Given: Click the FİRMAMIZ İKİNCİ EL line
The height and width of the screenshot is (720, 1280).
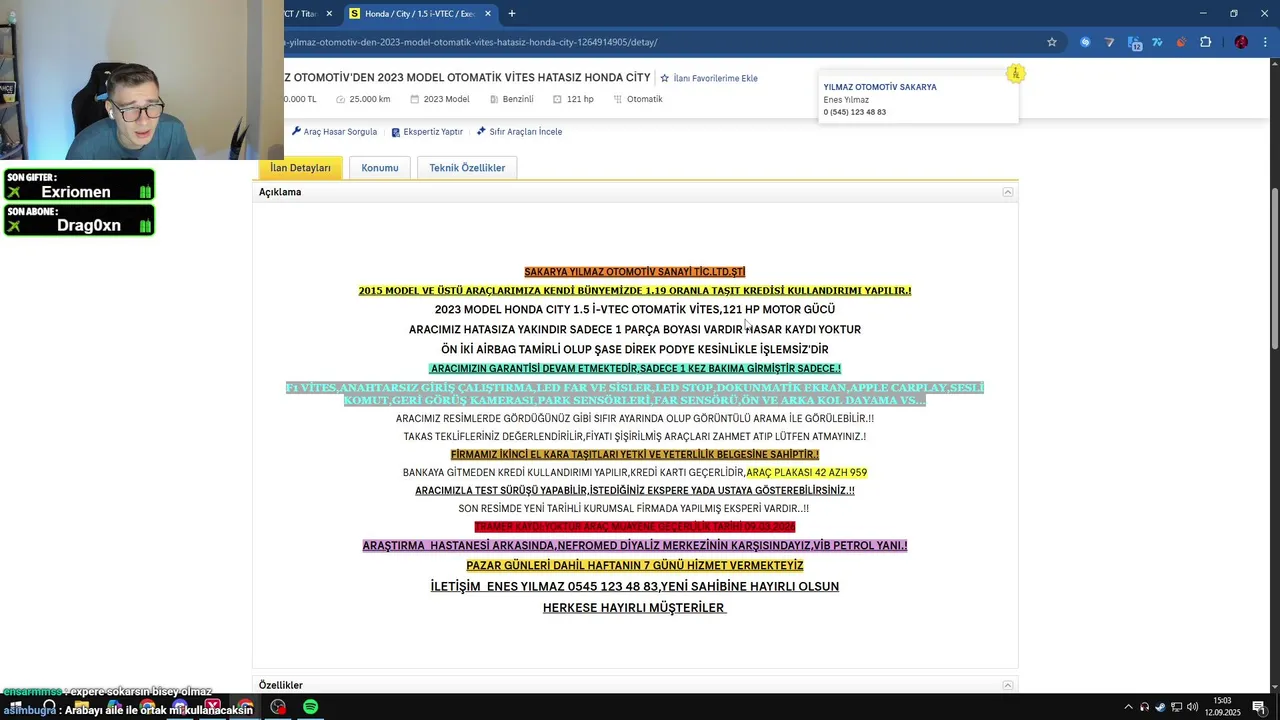Looking at the screenshot, I should (635, 454).
